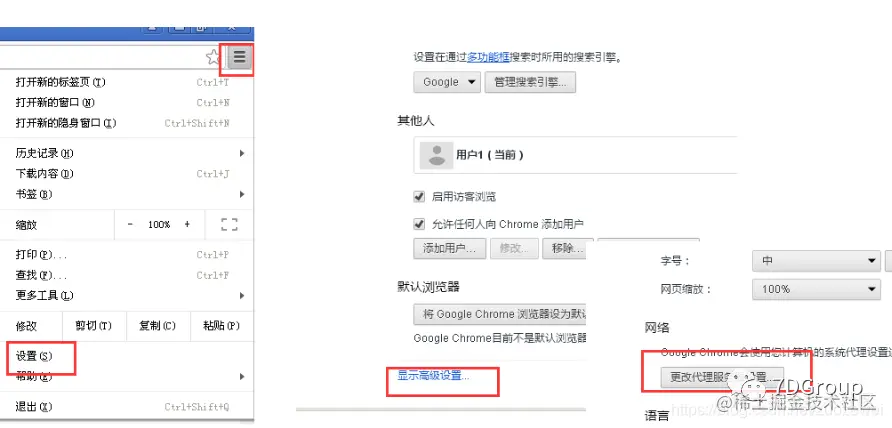Open 设置 settings menu entry

tap(127, 356)
